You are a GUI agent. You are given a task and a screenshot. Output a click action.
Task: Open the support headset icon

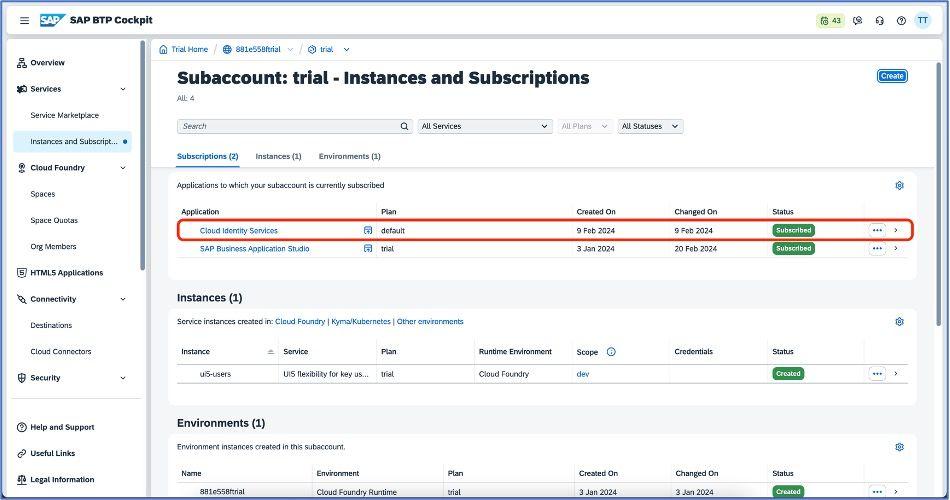(x=880, y=21)
